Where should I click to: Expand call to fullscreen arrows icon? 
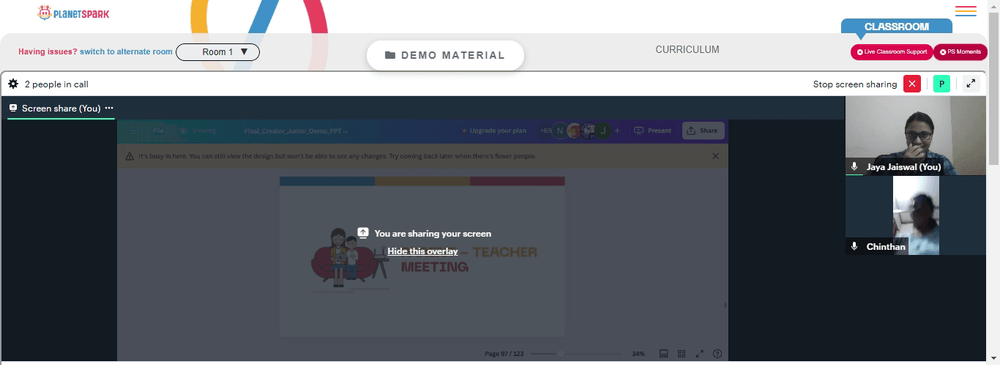pos(971,84)
